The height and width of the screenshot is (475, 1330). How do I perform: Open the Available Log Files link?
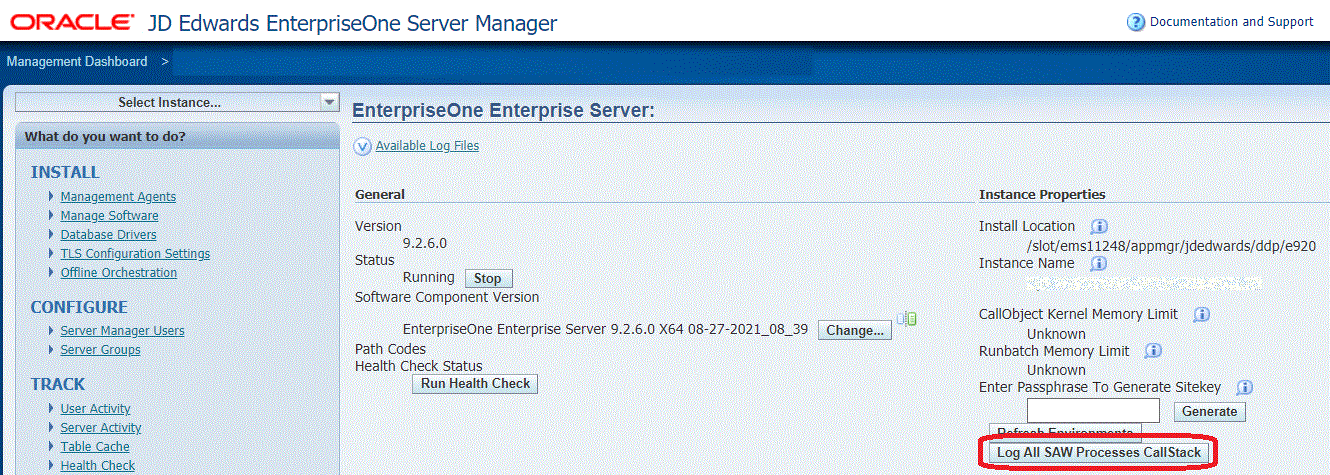[x=427, y=146]
